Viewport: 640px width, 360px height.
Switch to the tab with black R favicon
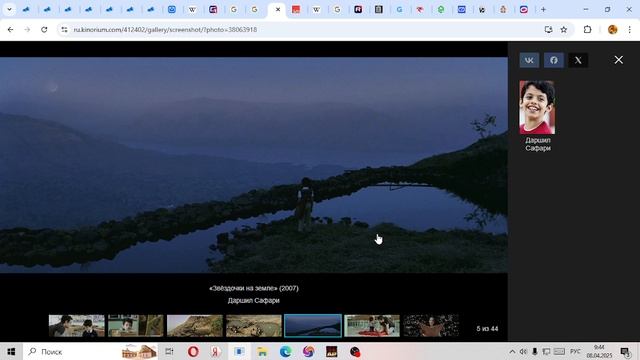(x=358, y=9)
